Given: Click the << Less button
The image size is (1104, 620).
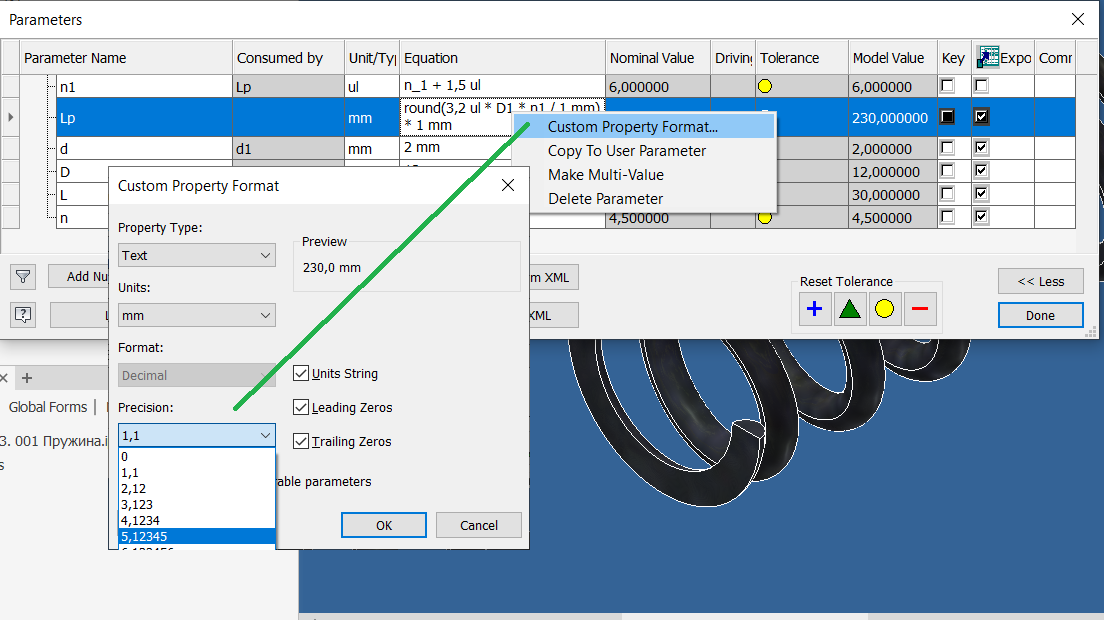Looking at the screenshot, I should [x=1040, y=281].
